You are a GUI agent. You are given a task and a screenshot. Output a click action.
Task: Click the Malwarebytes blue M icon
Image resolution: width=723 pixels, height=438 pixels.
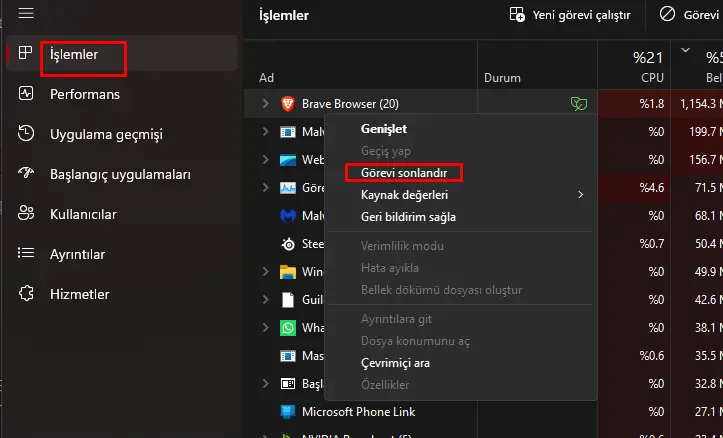[288, 215]
